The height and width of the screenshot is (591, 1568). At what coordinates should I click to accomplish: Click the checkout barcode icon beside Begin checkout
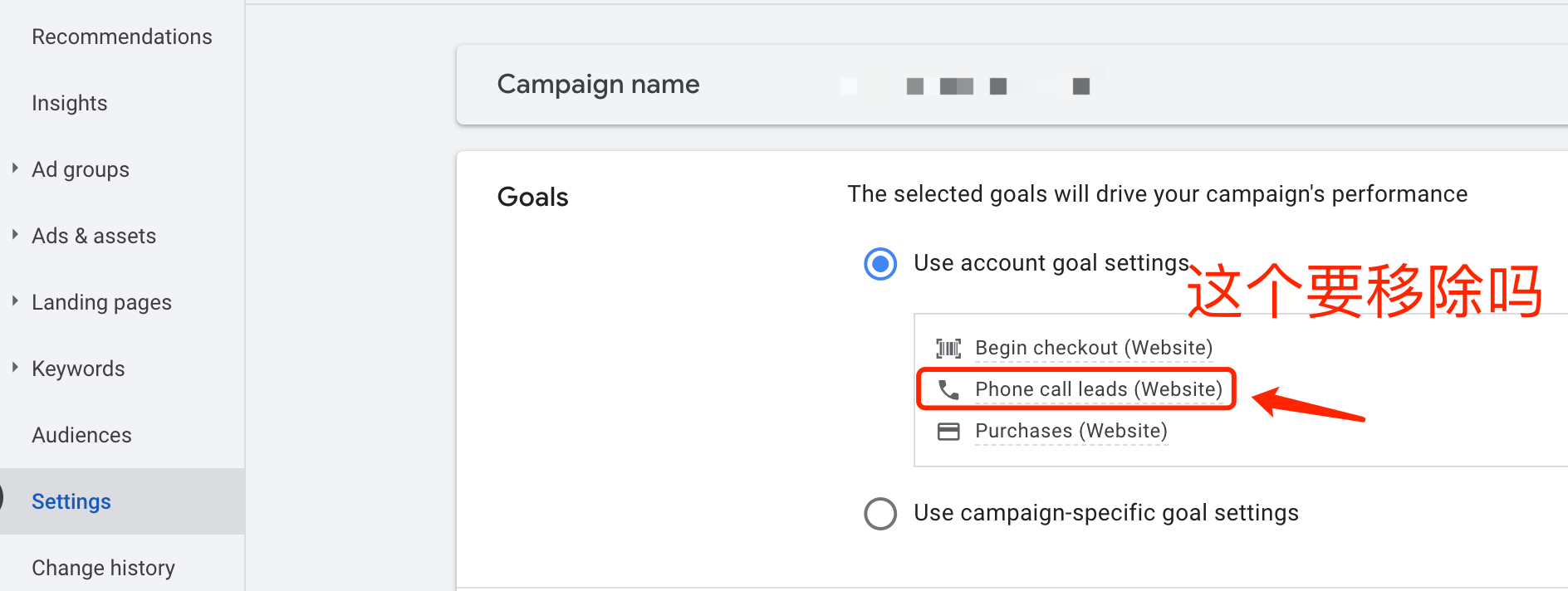(948, 348)
